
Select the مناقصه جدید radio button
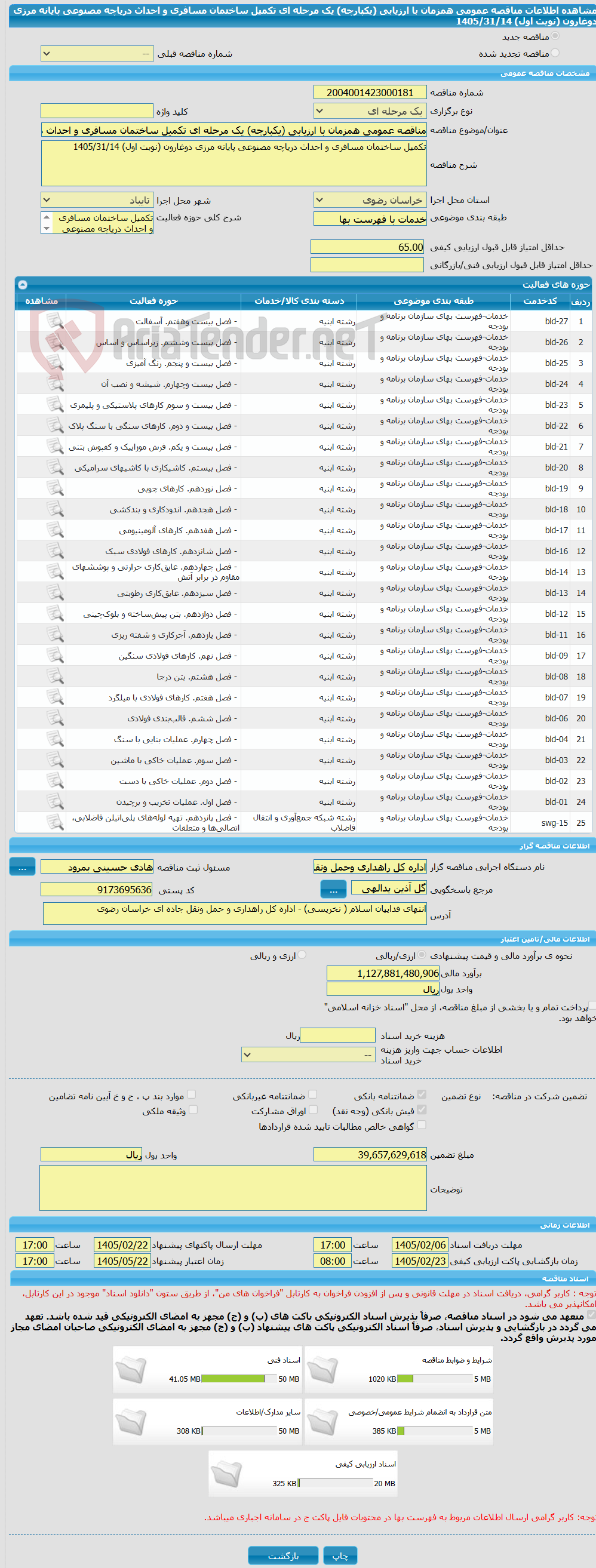tap(555, 36)
